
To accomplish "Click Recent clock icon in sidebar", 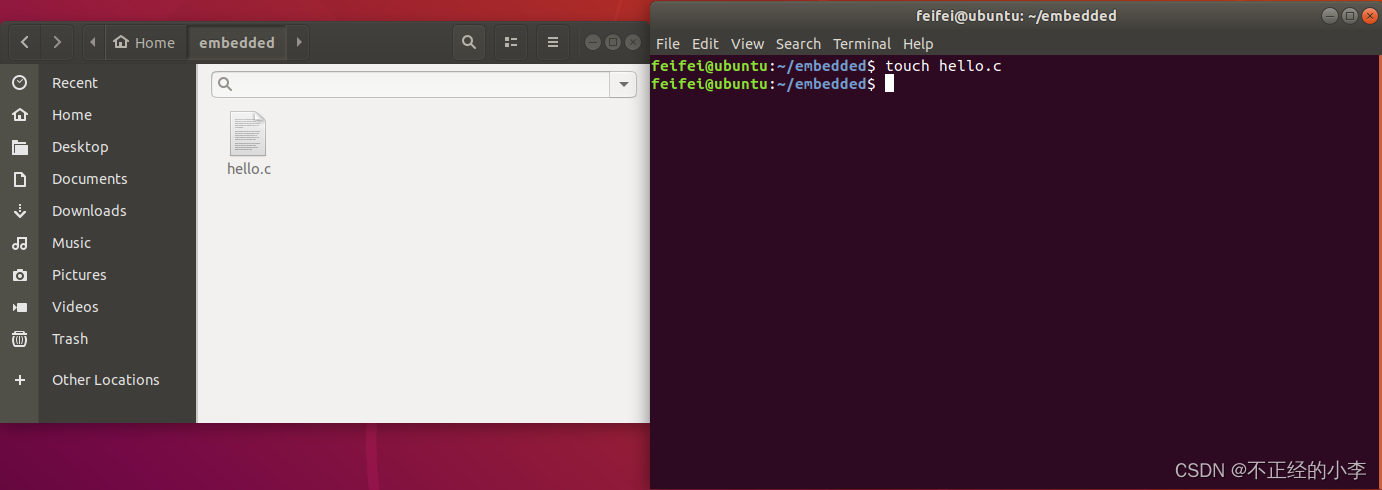I will click(19, 83).
